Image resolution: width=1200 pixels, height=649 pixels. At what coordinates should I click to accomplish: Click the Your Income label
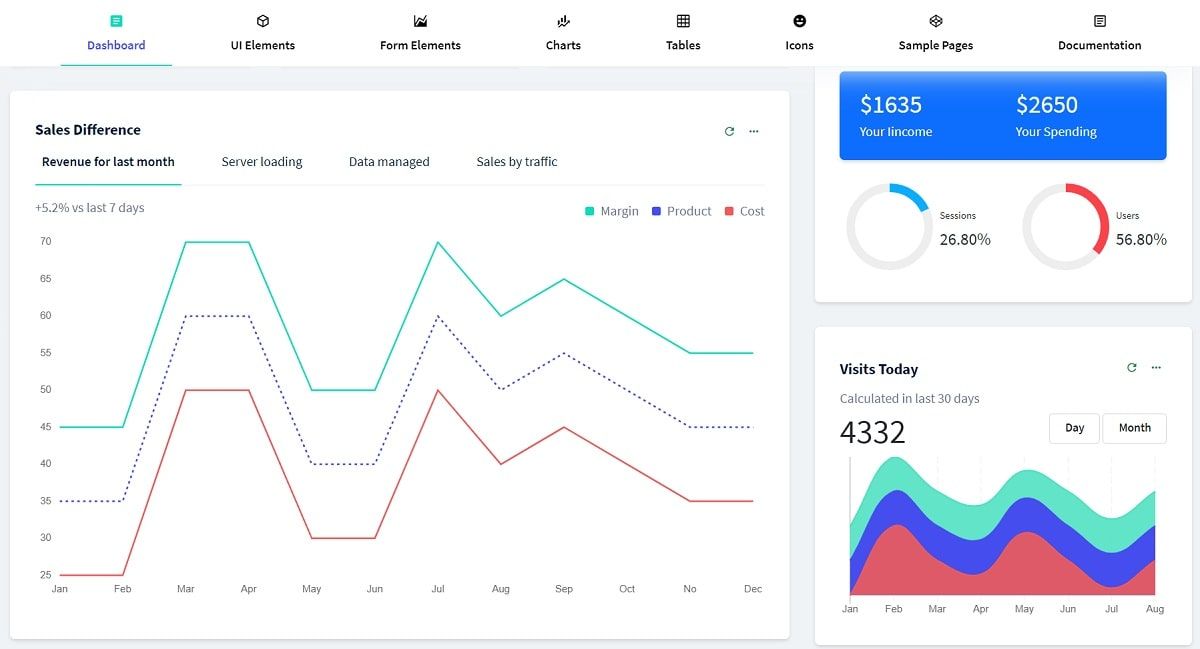tap(896, 132)
